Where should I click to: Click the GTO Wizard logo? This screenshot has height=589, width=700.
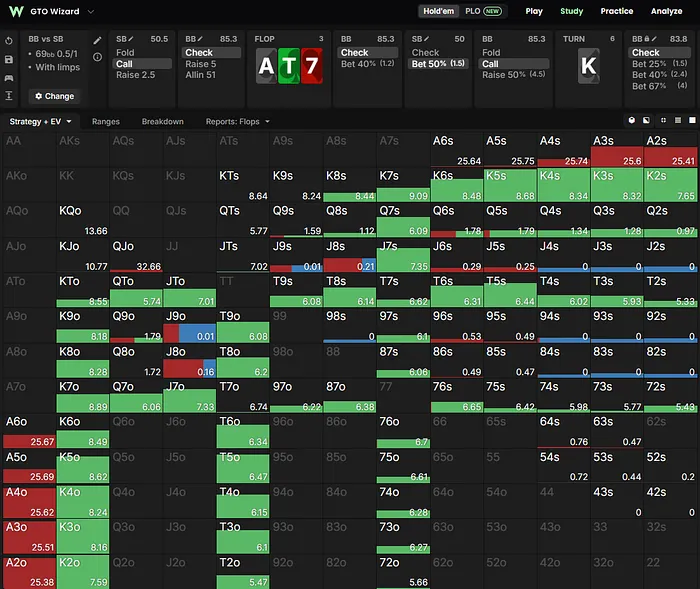click(x=17, y=11)
